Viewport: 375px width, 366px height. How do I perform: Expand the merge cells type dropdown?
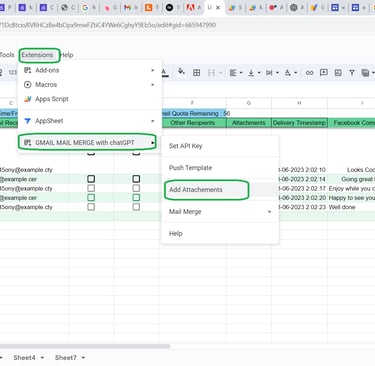(x=221, y=73)
